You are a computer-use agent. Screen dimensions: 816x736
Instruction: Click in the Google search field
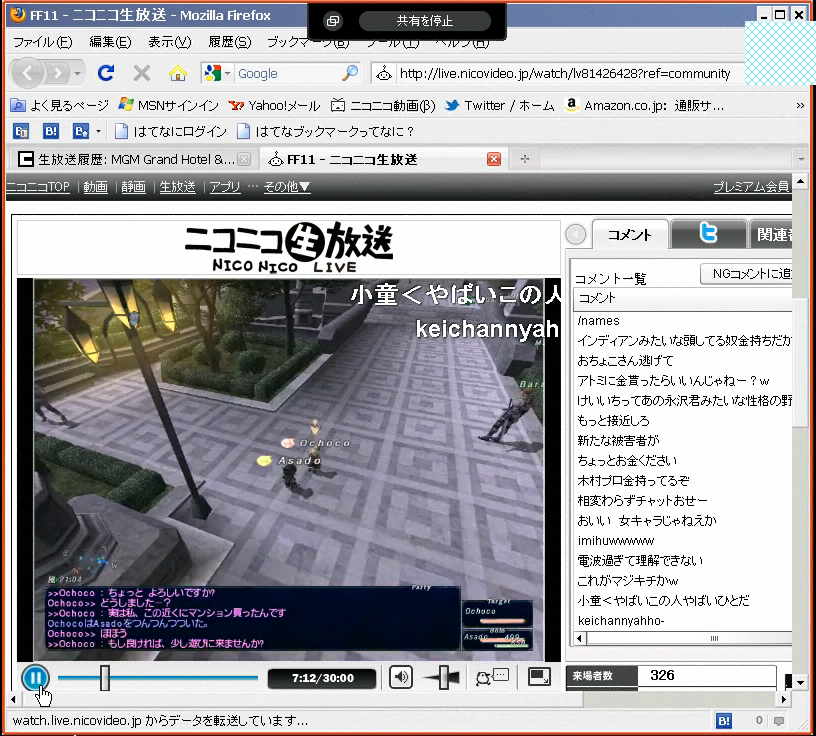pyautogui.click(x=287, y=73)
